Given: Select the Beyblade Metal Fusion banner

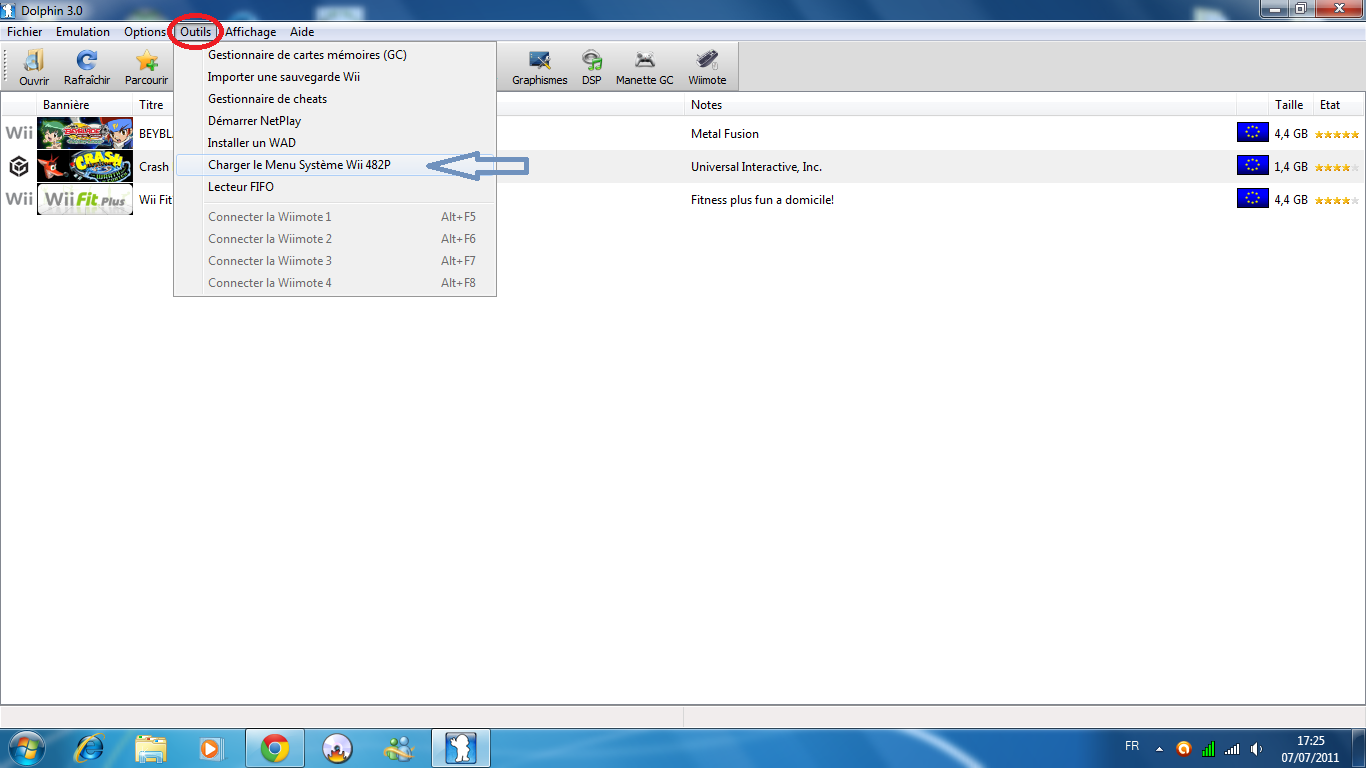Looking at the screenshot, I should click(85, 133).
